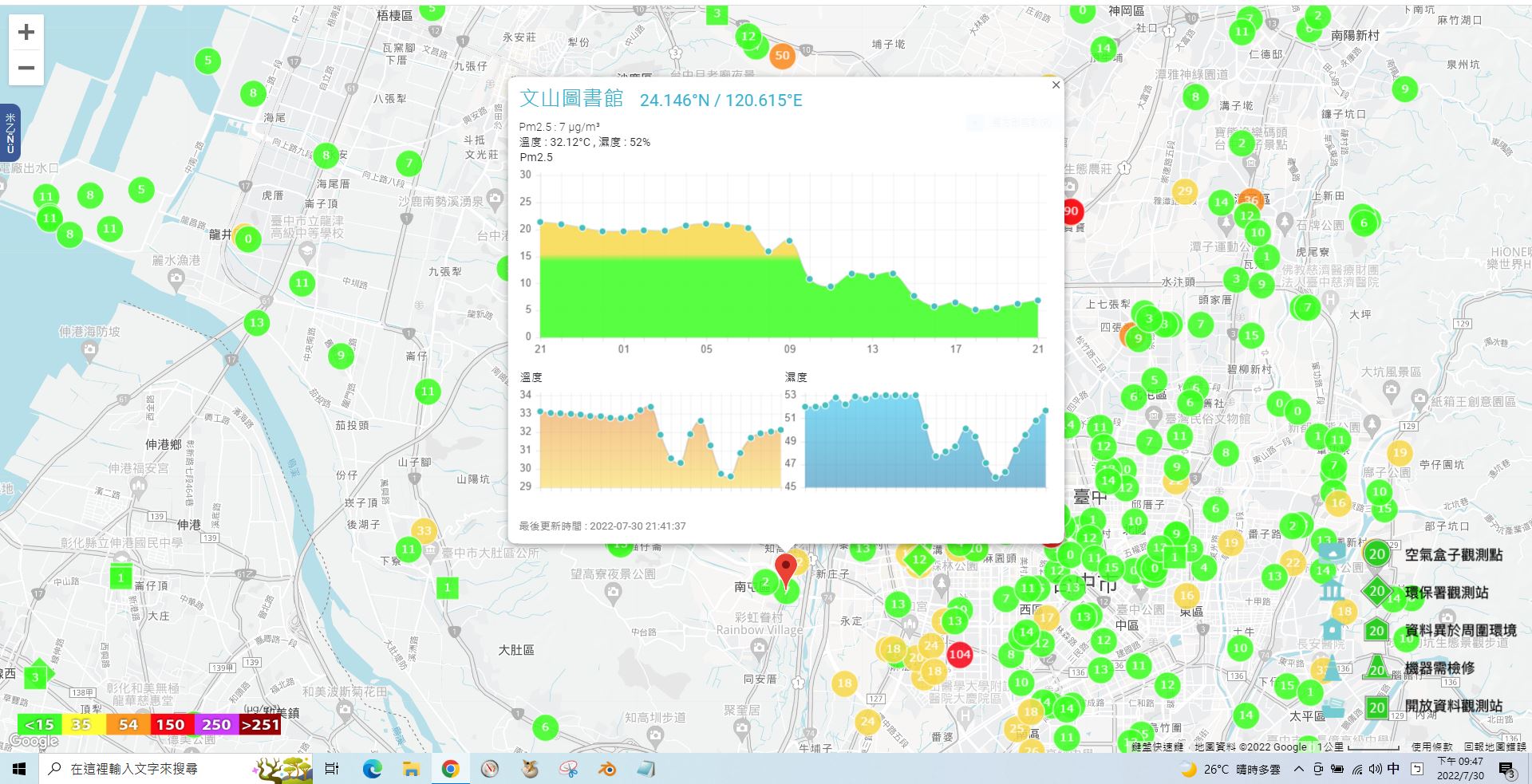Click the volume icon in system tray
The height and width of the screenshot is (784, 1532).
(1375, 769)
